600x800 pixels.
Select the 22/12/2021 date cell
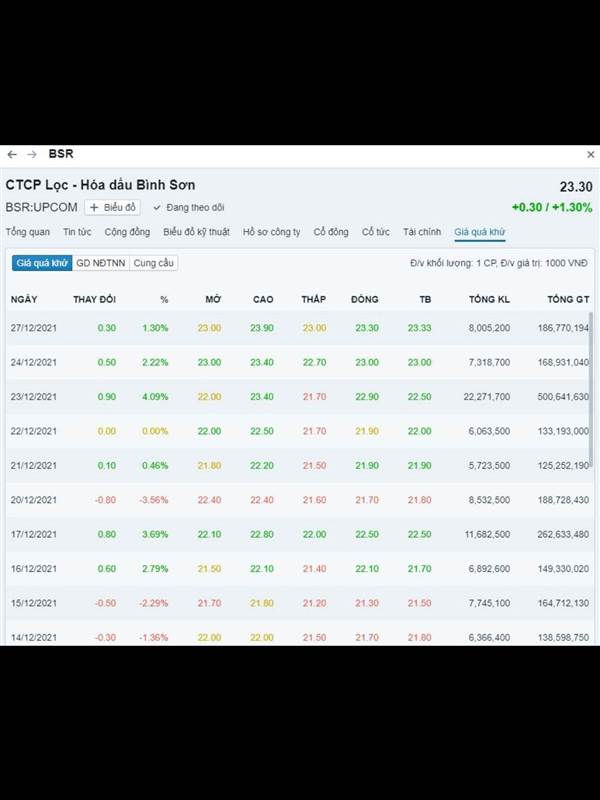[x=34, y=431]
